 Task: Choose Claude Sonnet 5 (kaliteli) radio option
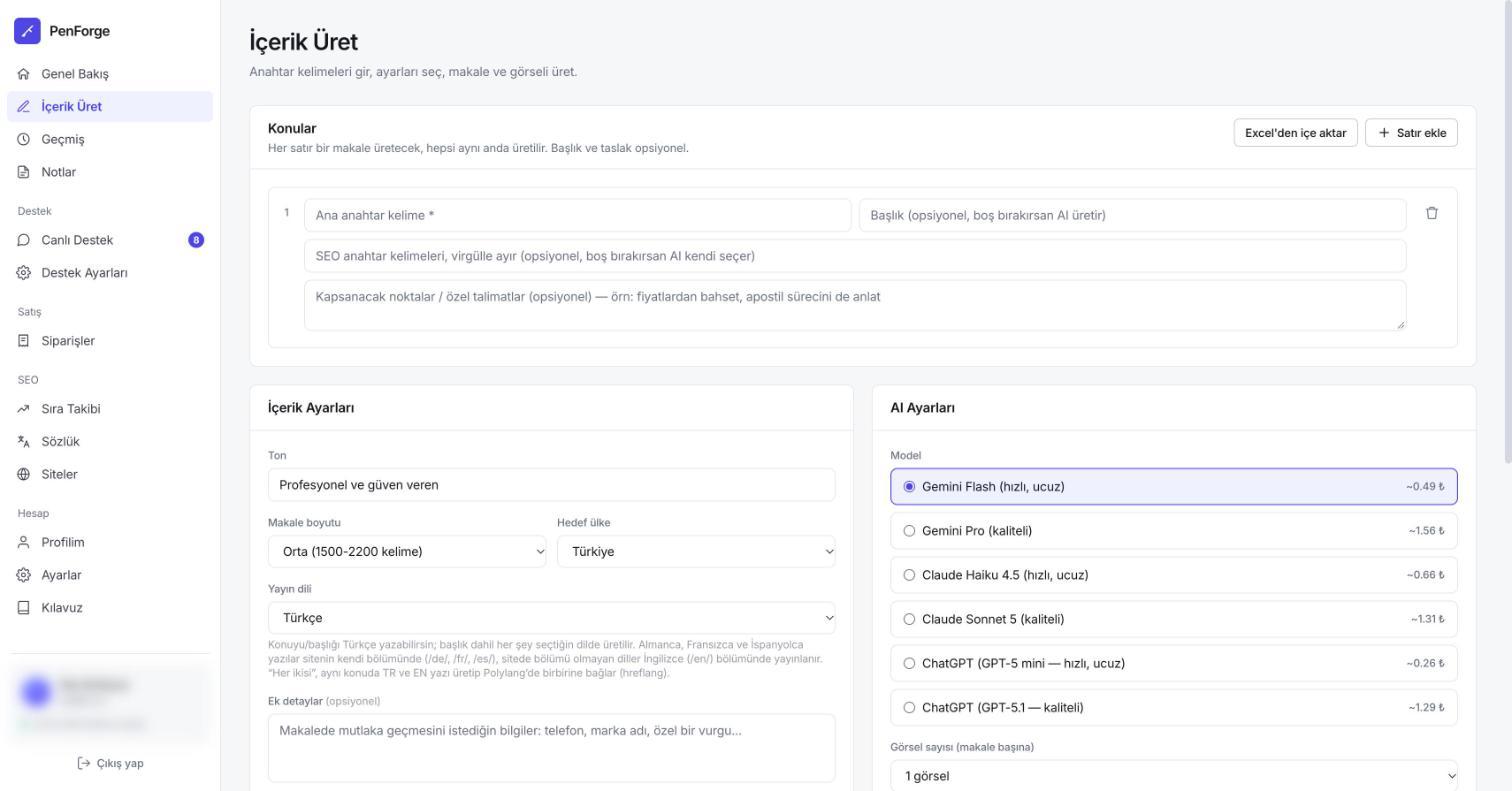[x=909, y=619]
